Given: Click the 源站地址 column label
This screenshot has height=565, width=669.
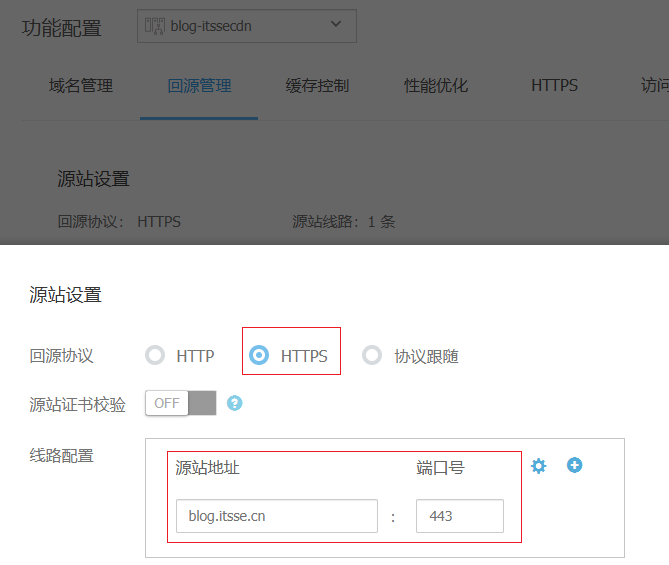Looking at the screenshot, I should point(207,468).
